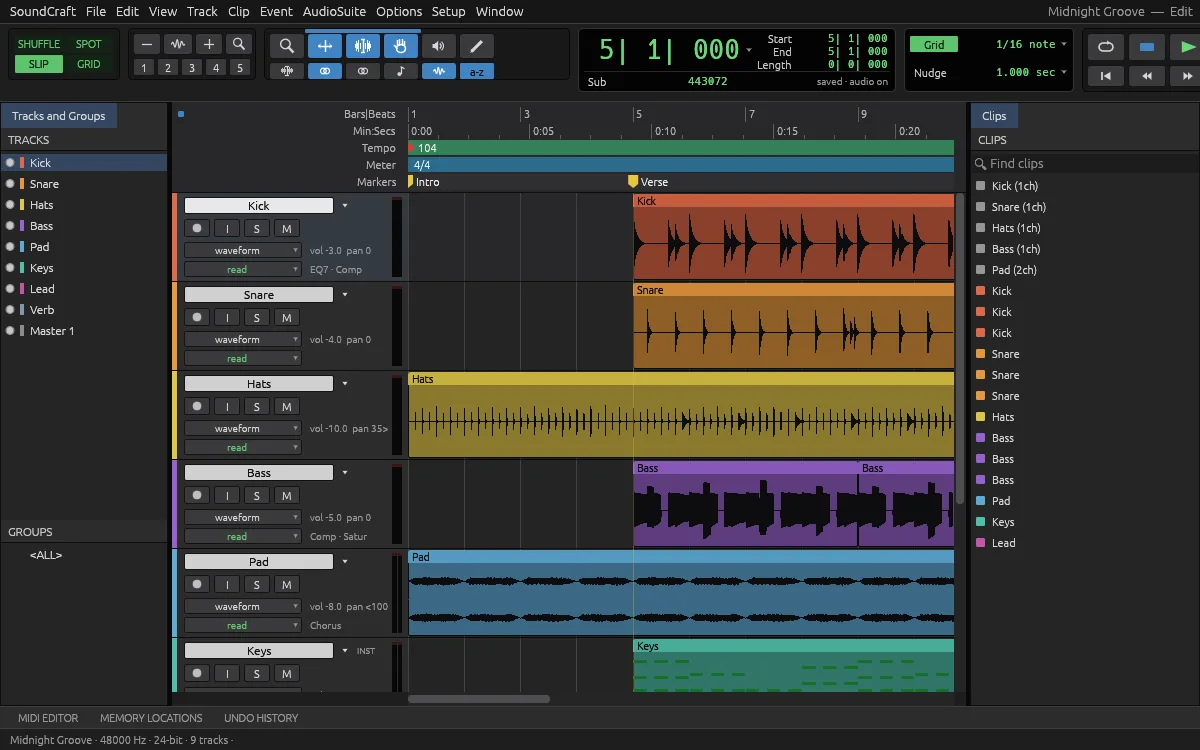This screenshot has height=750, width=1200.
Task: Open the Track menu
Action: (x=202, y=12)
